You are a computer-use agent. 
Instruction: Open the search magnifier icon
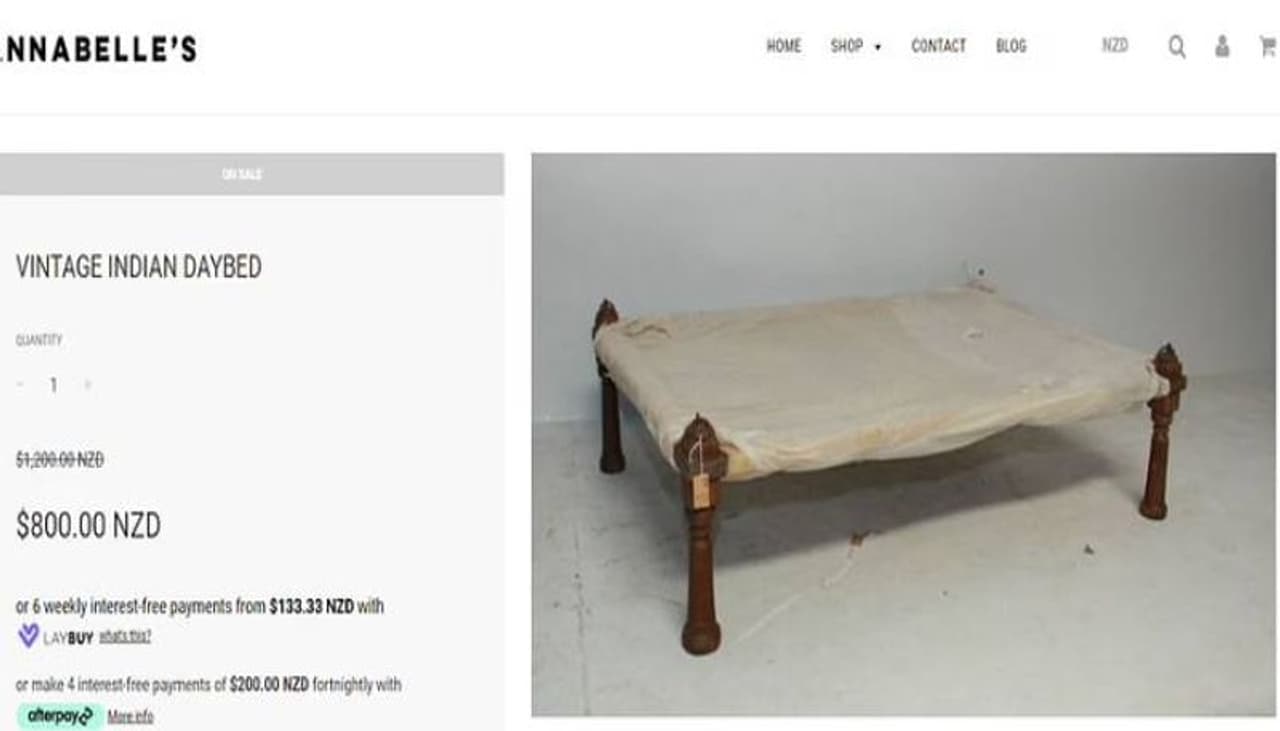1177,47
